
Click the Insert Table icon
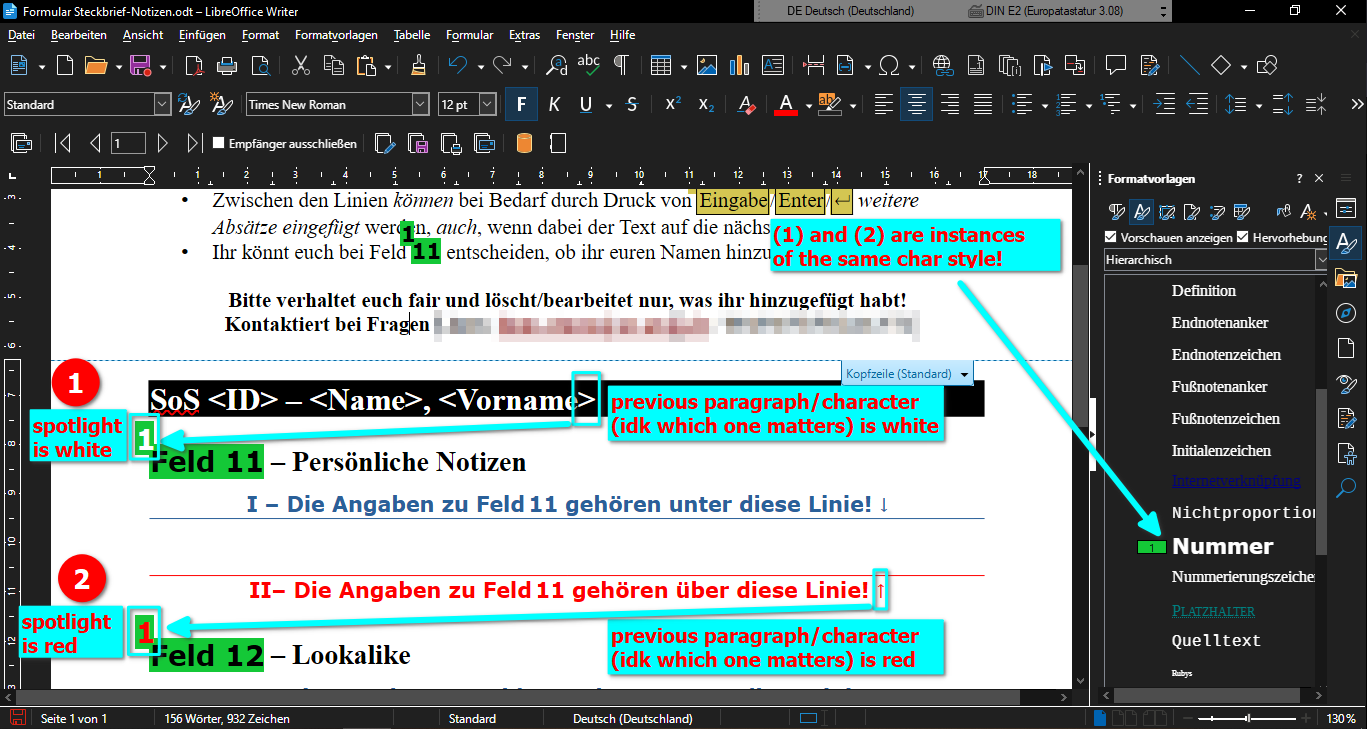[x=660, y=66]
